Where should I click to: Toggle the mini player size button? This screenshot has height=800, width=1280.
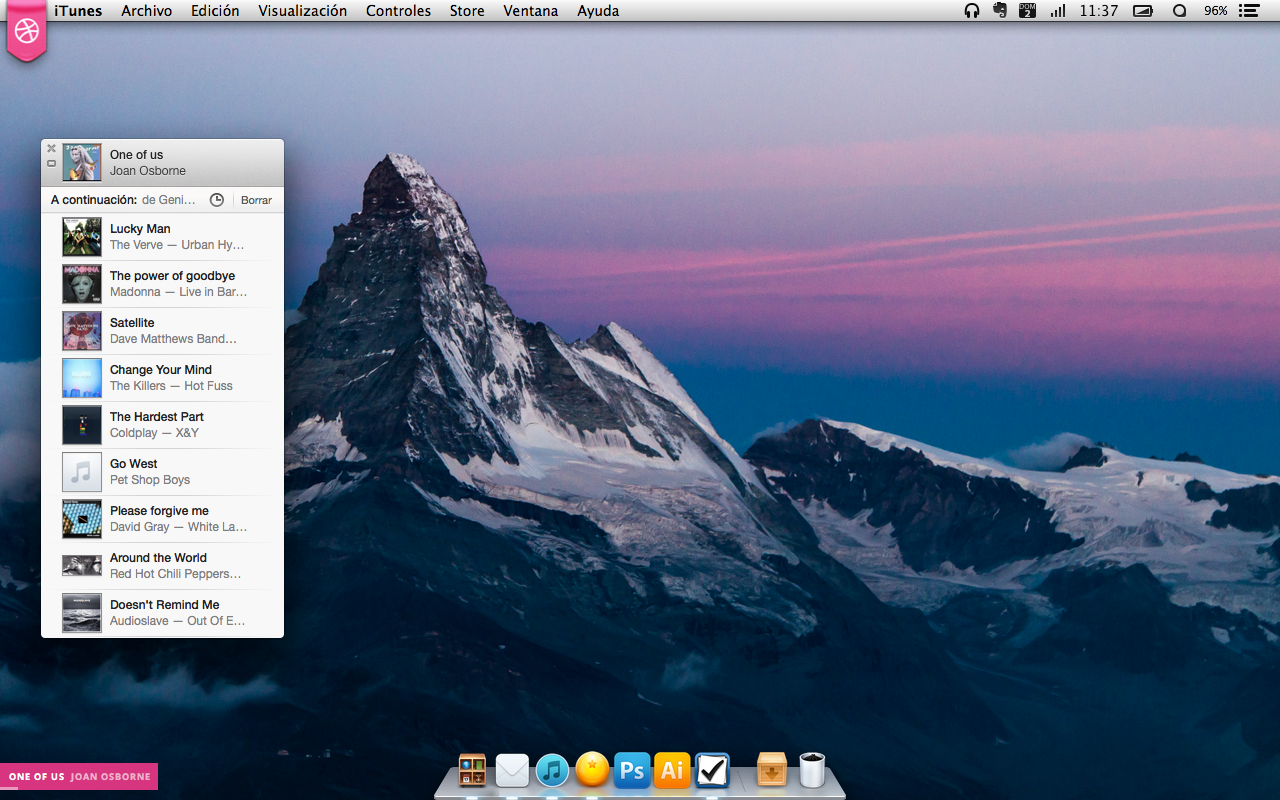(52, 163)
